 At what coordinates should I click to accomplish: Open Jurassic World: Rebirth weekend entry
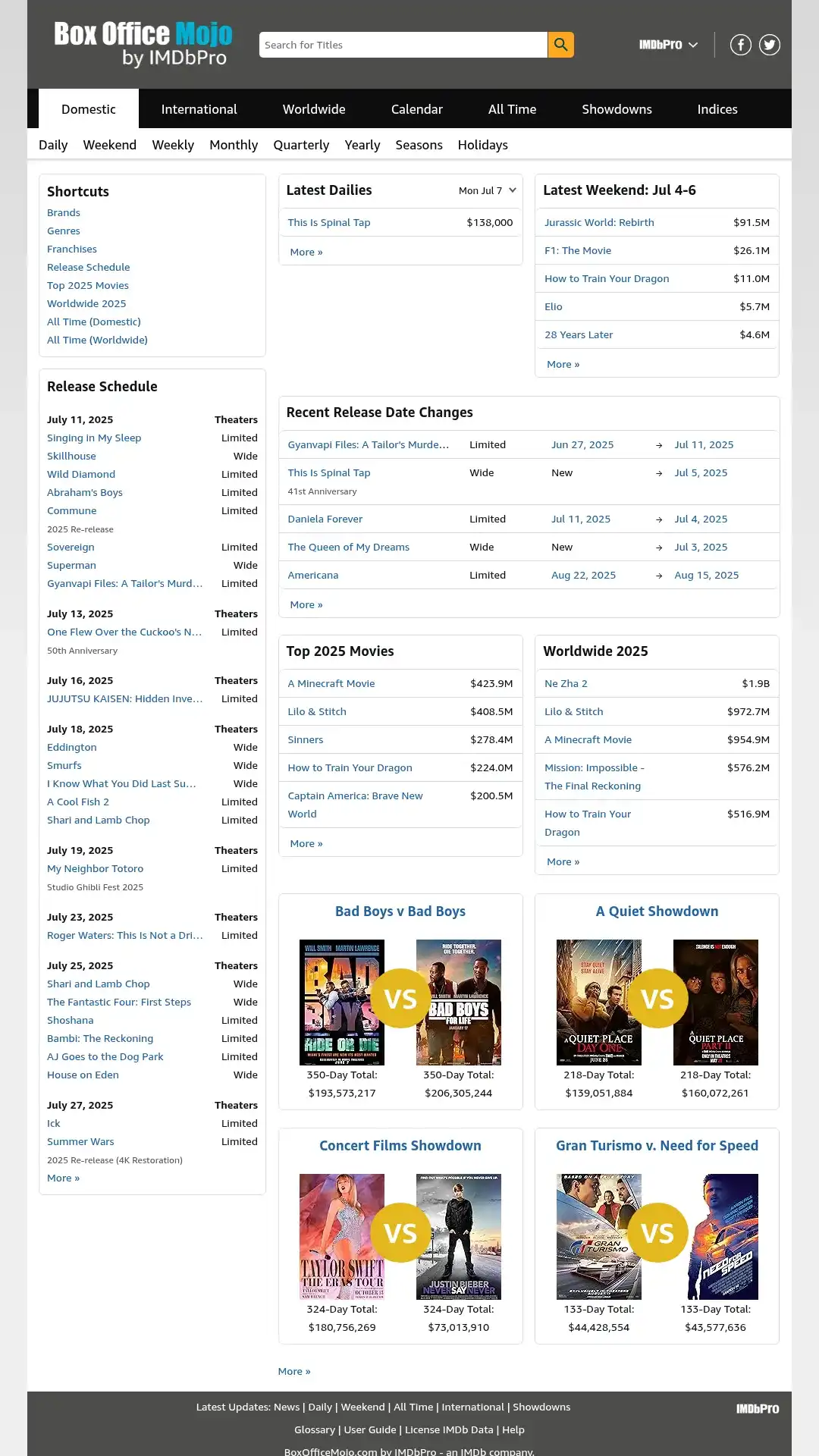[x=599, y=223]
